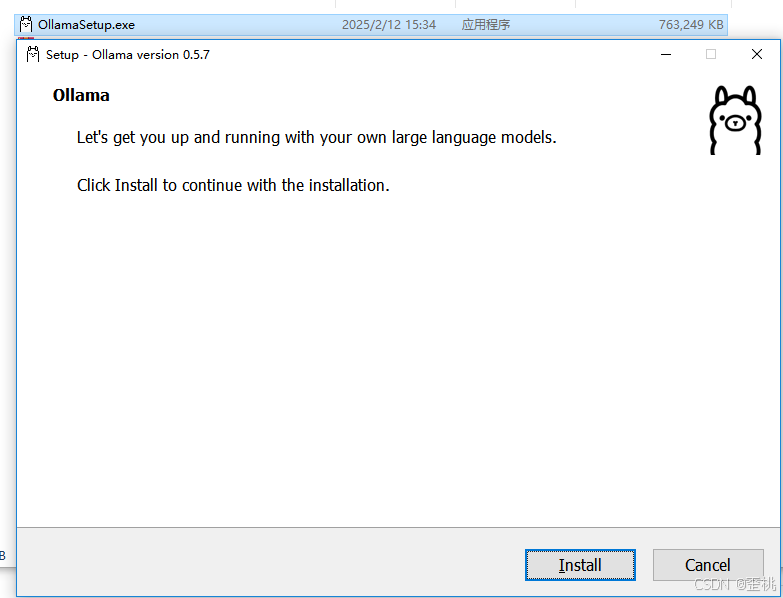Click the 'Let's get you up and running' text
The image size is (783, 598).
[x=317, y=137]
